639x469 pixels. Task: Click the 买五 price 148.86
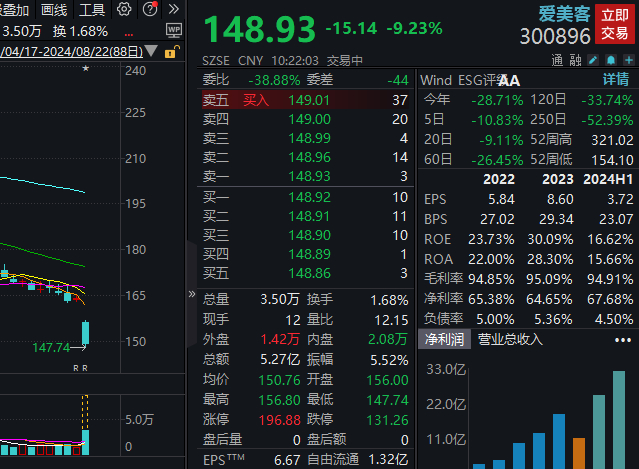tap(309, 273)
